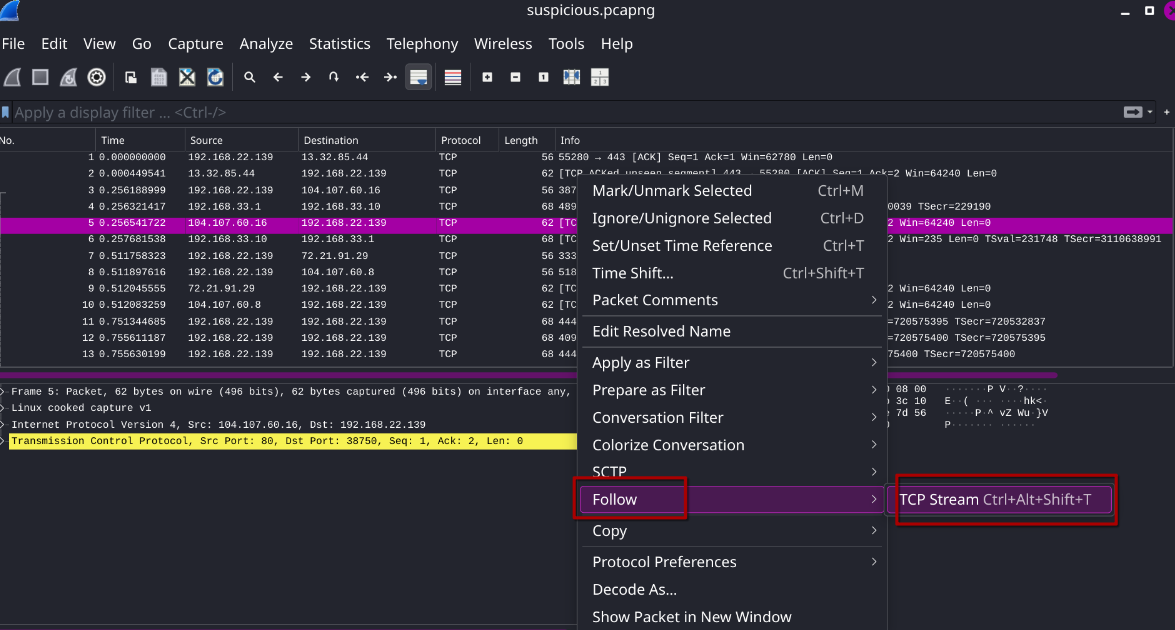Expand the Transmission Control Protocol row
The height and width of the screenshot is (630, 1175).
(4, 441)
